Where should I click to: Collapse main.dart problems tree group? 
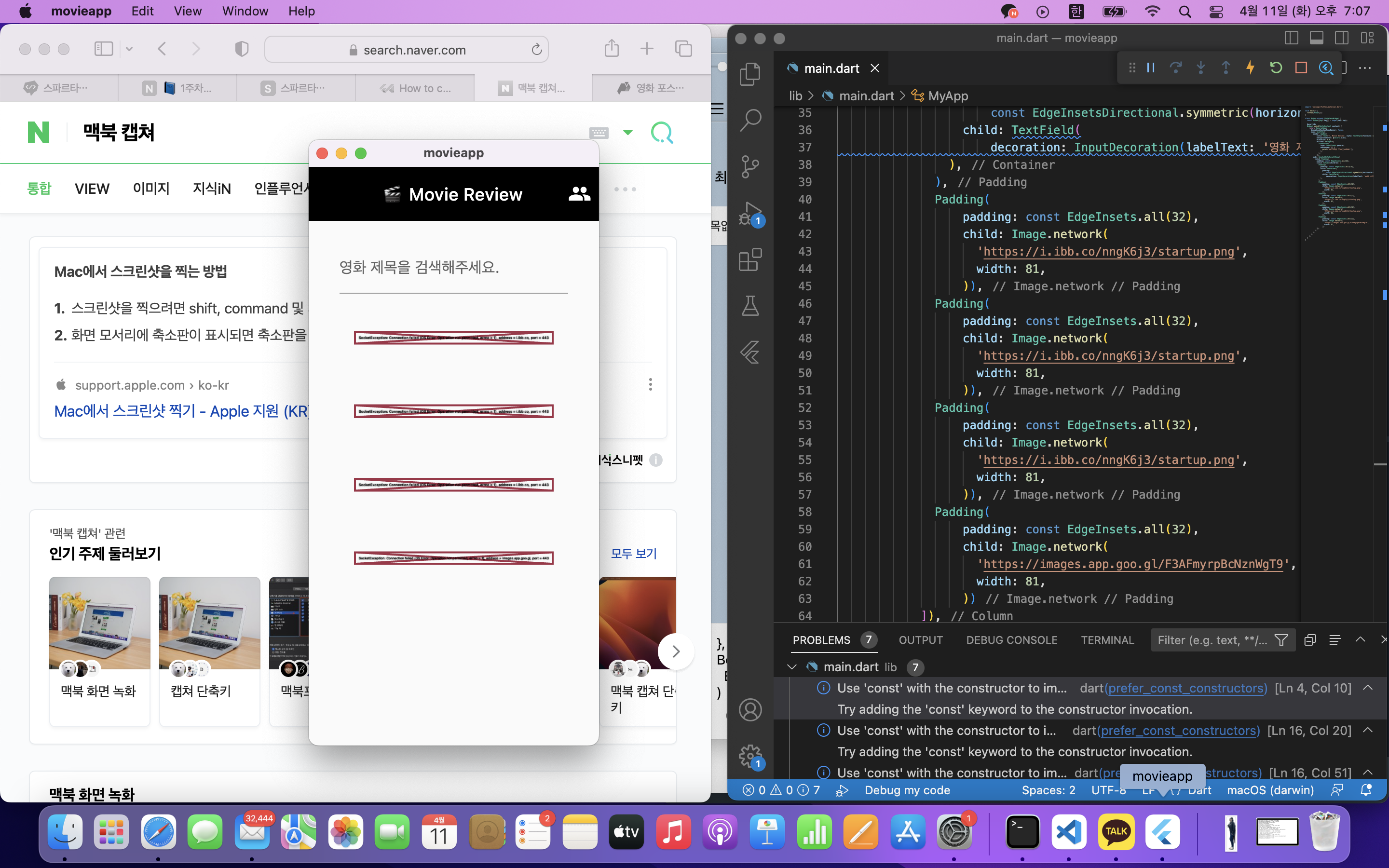pos(792,666)
